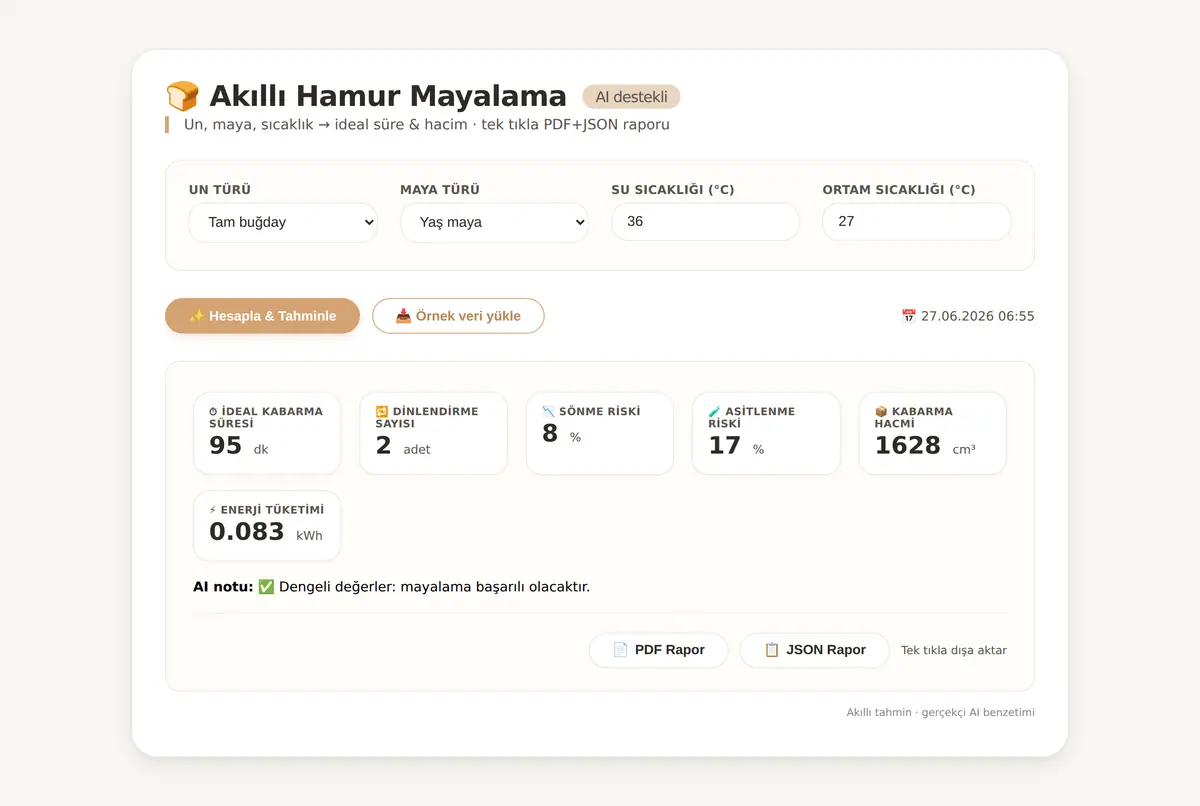
Task: Click the 8 % Sönme Riski value
Action: [x=561, y=434]
